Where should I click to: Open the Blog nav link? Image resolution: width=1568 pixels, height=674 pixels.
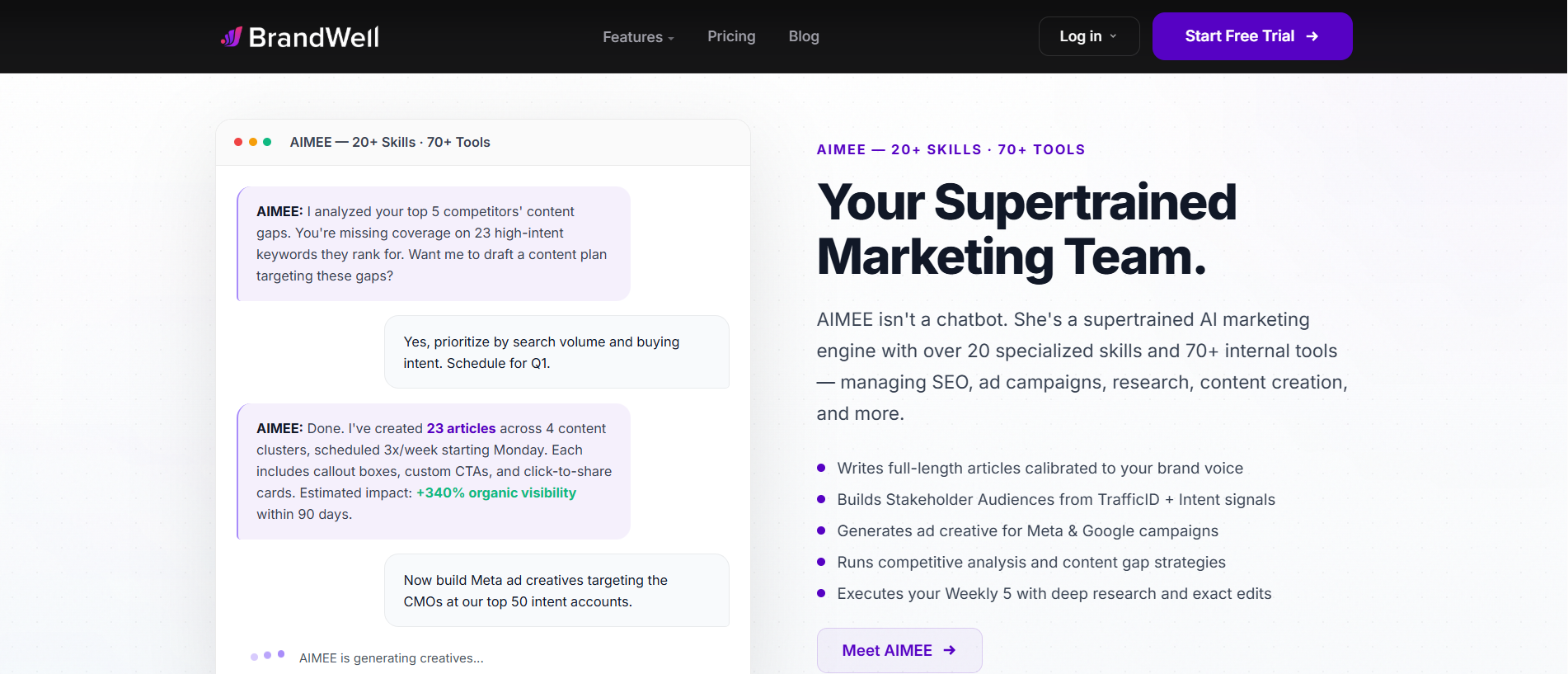pos(804,36)
